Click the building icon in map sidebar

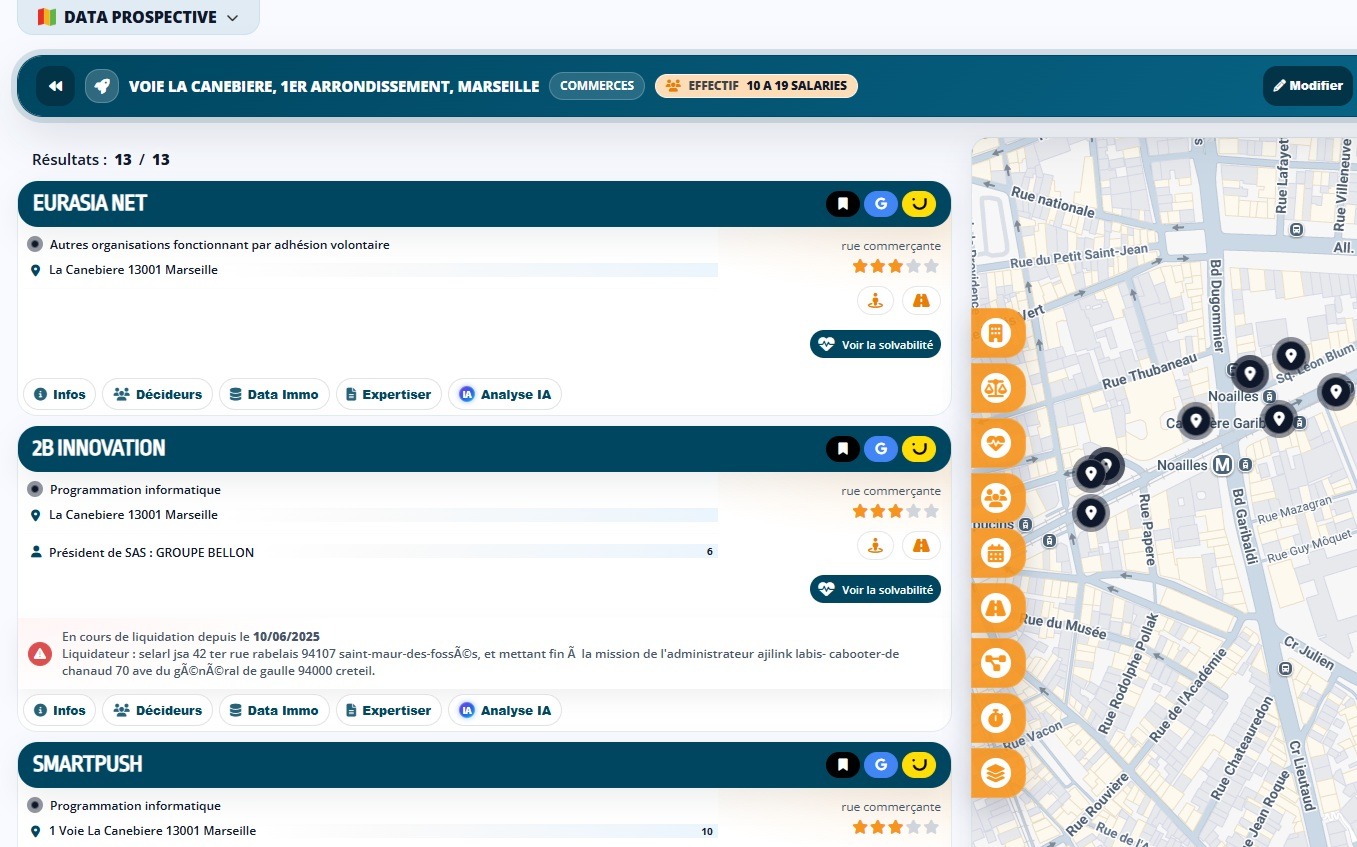(x=996, y=333)
